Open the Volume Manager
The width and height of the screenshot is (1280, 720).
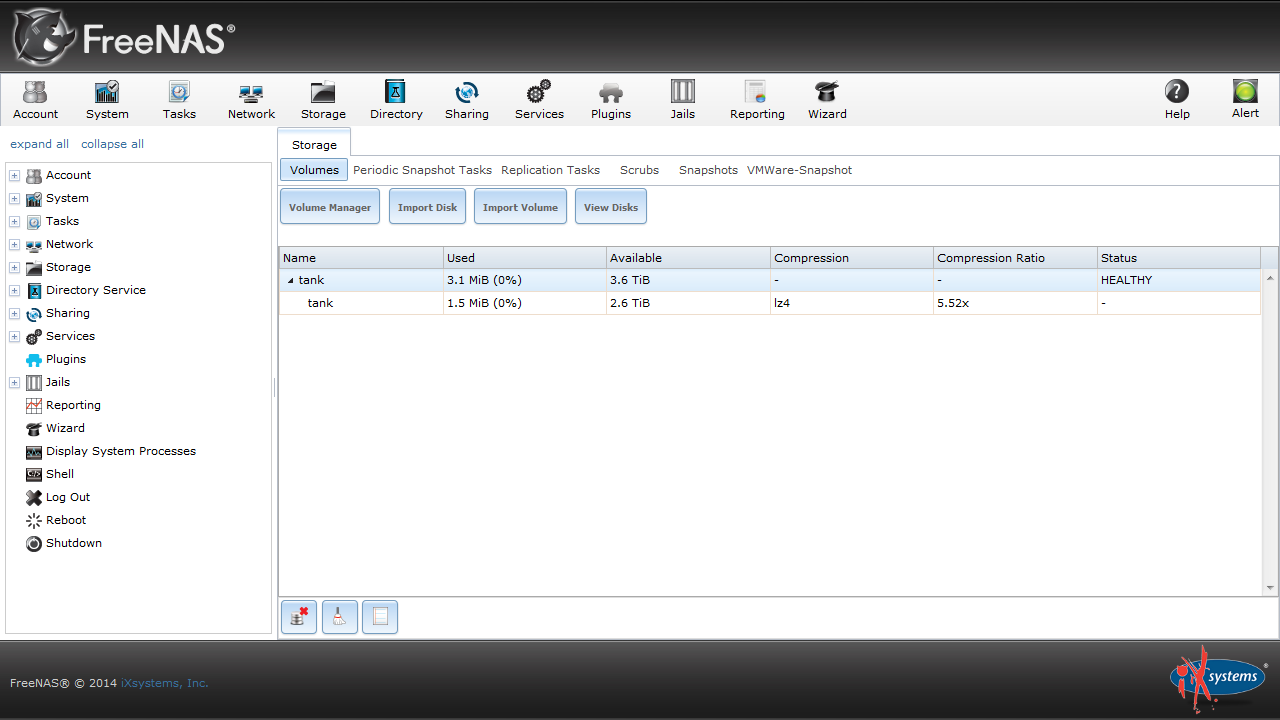coord(330,207)
